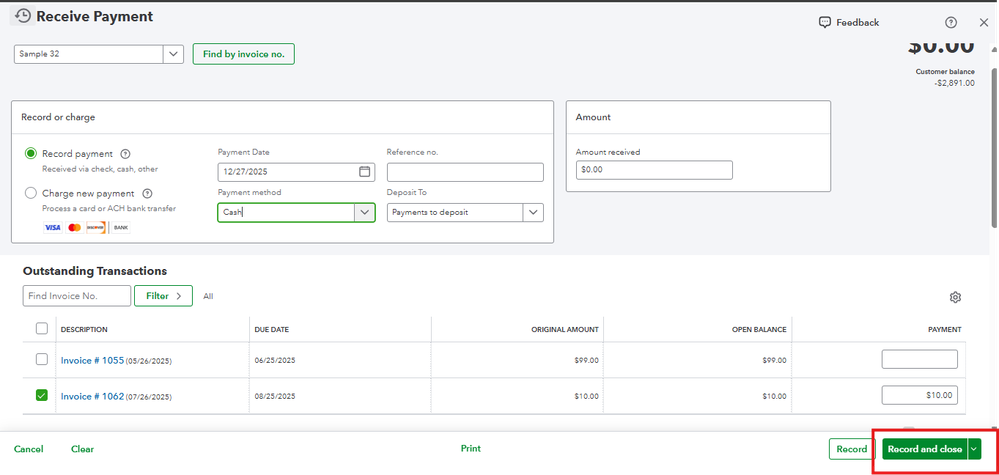Check the Invoice # 1055 checkbox
The image size is (999, 475).
[41, 360]
